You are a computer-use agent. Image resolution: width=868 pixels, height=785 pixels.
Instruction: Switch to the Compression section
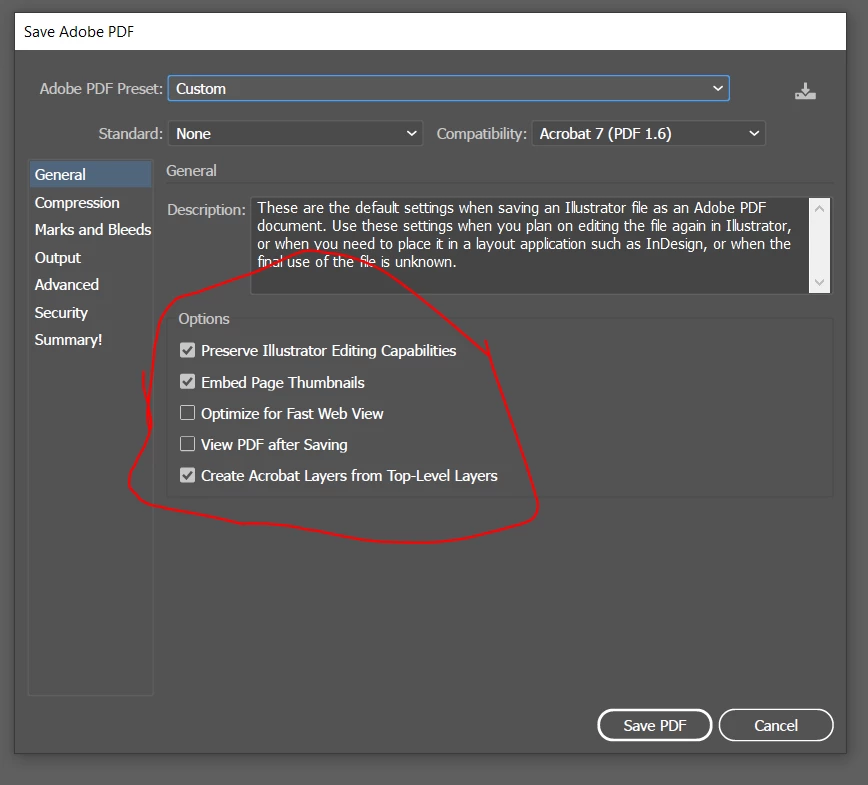[77, 203]
